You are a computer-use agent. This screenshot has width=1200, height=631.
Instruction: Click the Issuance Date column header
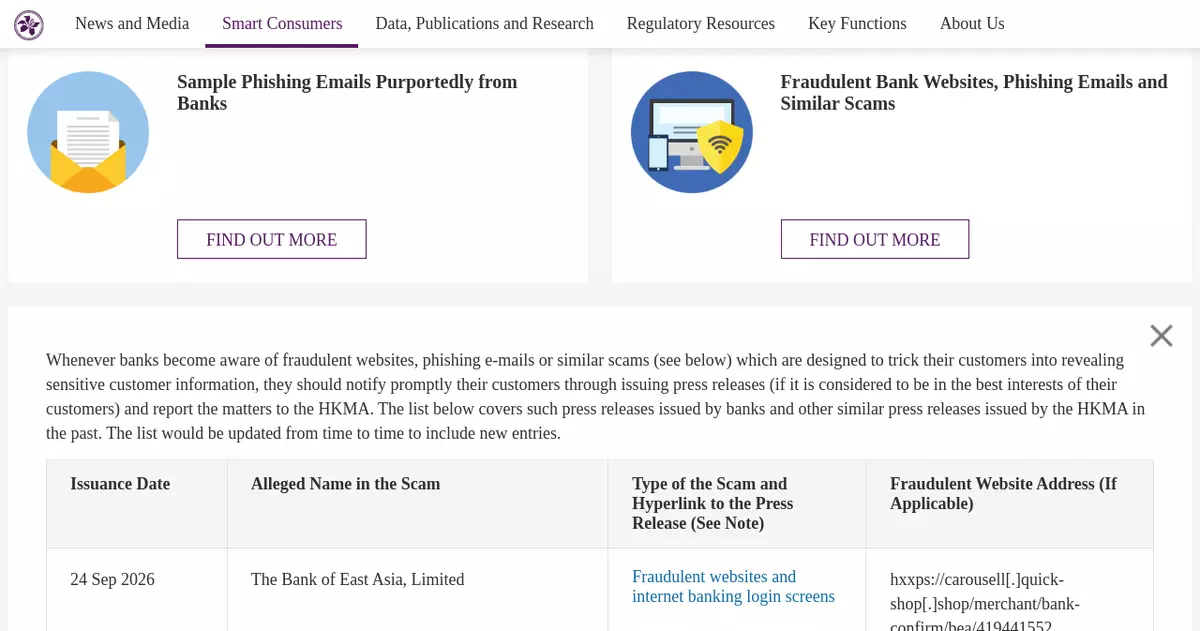pyautogui.click(x=120, y=484)
